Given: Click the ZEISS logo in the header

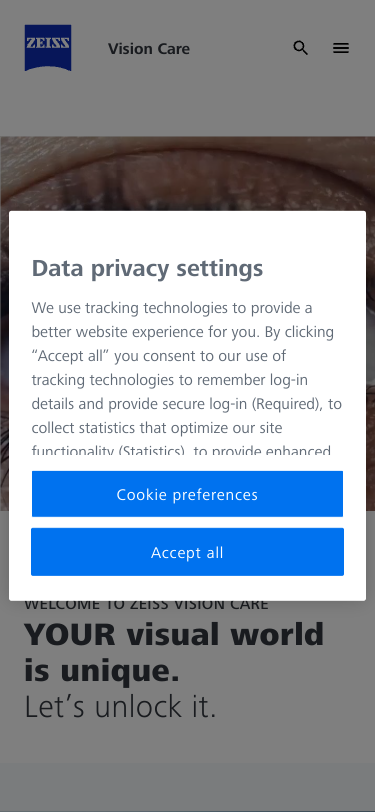Looking at the screenshot, I should [x=48, y=48].
